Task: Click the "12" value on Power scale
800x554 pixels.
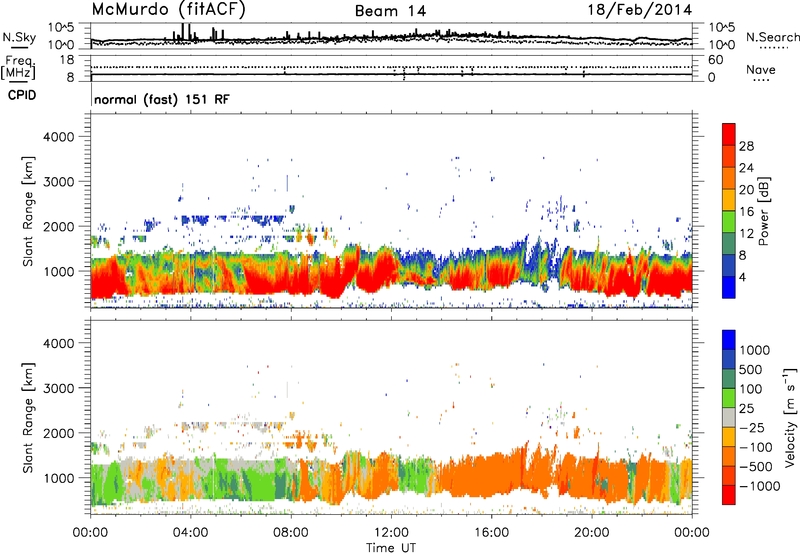Action: (x=746, y=234)
